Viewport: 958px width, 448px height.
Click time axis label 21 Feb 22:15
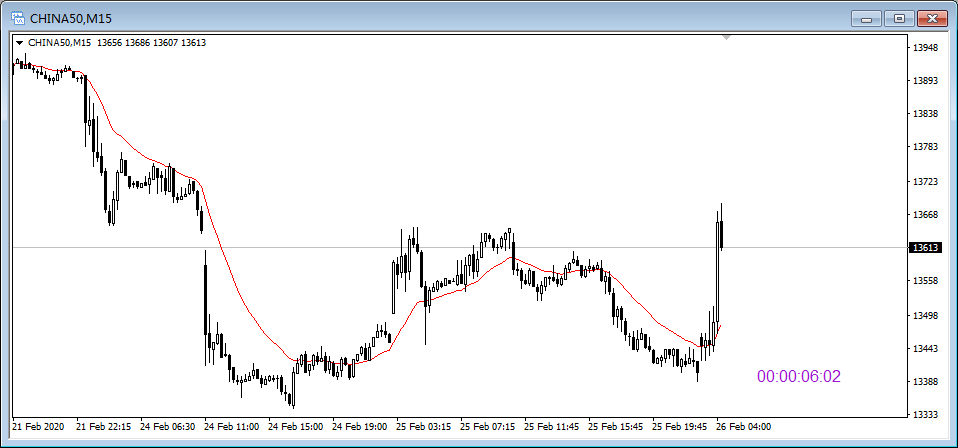point(103,426)
